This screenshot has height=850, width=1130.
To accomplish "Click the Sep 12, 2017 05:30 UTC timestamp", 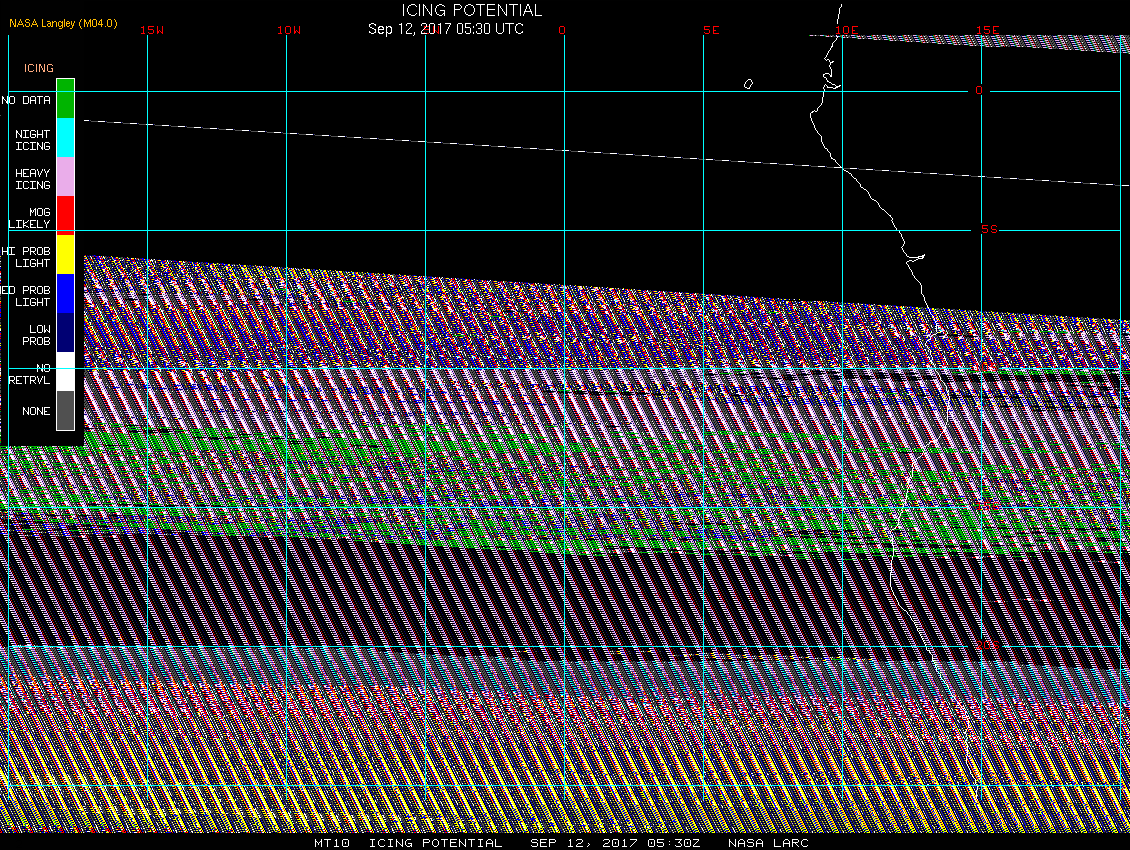I will point(445,29).
